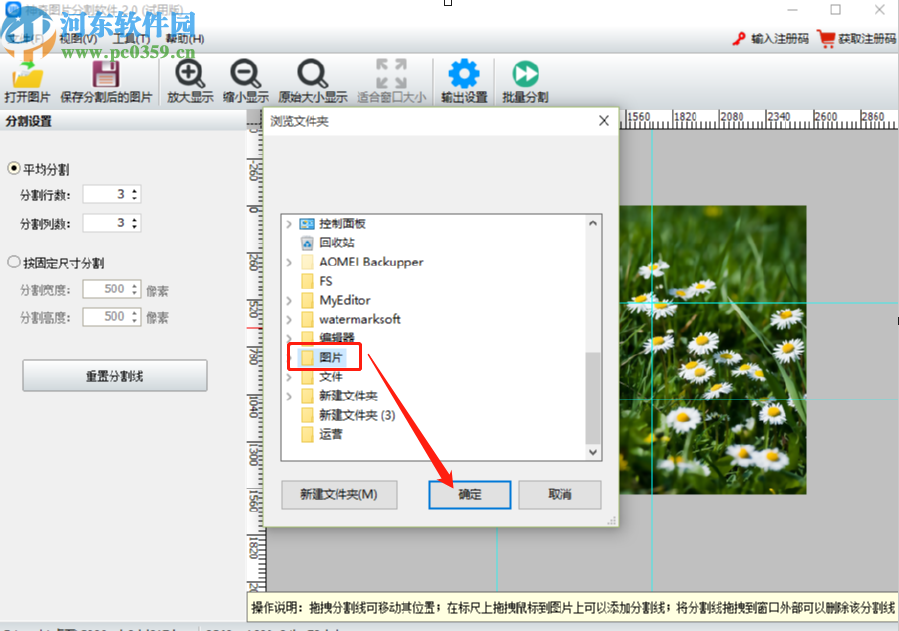Image resolution: width=899 pixels, height=631 pixels.
Task: Cancel dialog with 取消 button
Action: coord(560,495)
